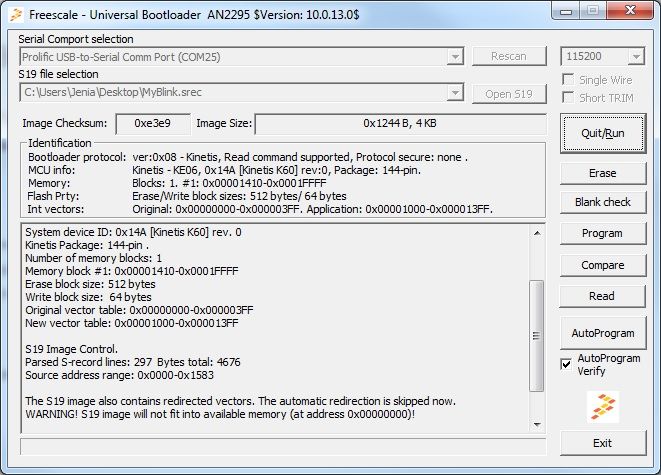Click the 'System device ID: 0x14A' log line
The height and width of the screenshot is (475, 661).
click(133, 232)
